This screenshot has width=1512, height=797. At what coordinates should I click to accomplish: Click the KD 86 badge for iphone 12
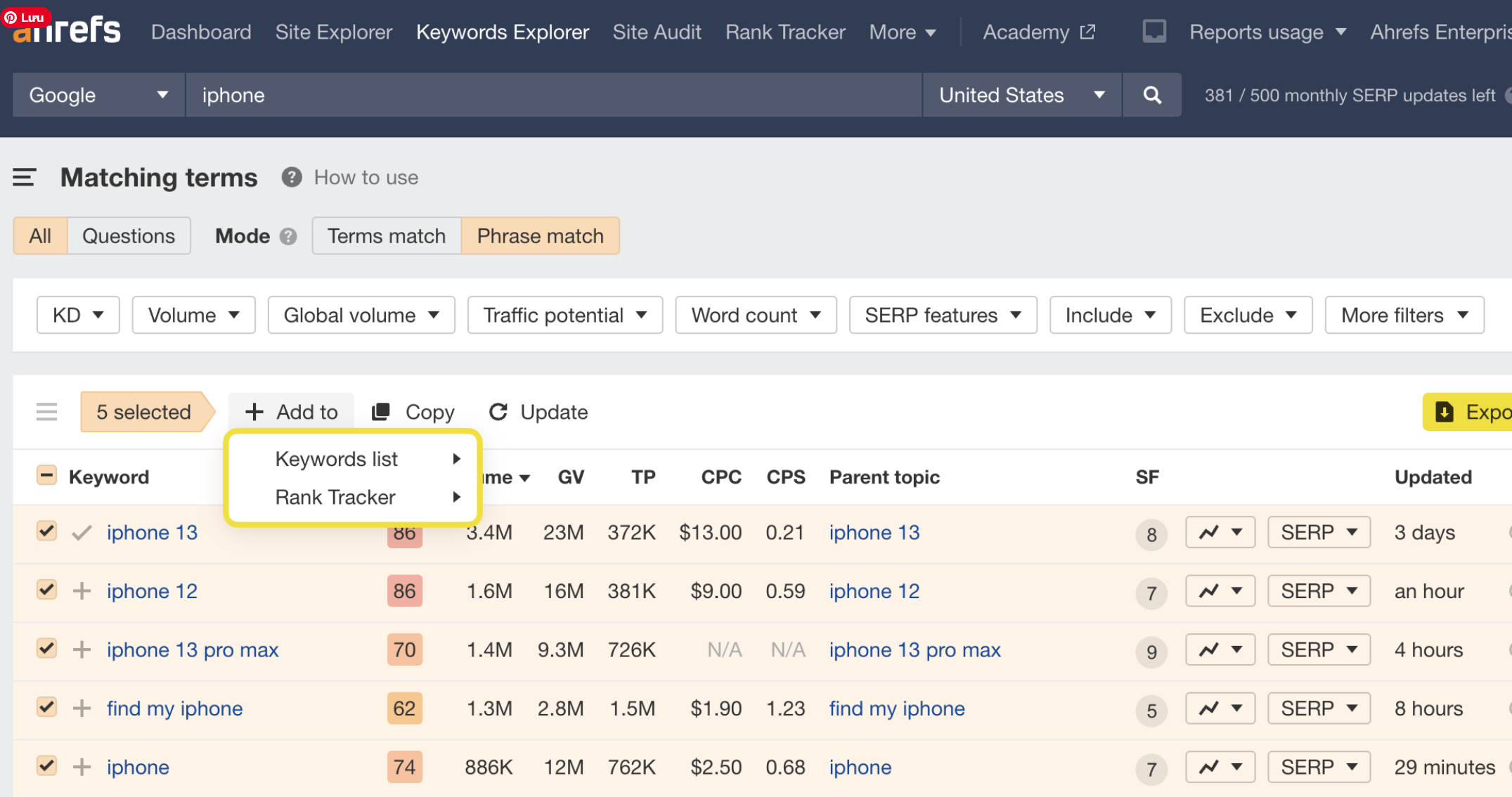(x=404, y=591)
